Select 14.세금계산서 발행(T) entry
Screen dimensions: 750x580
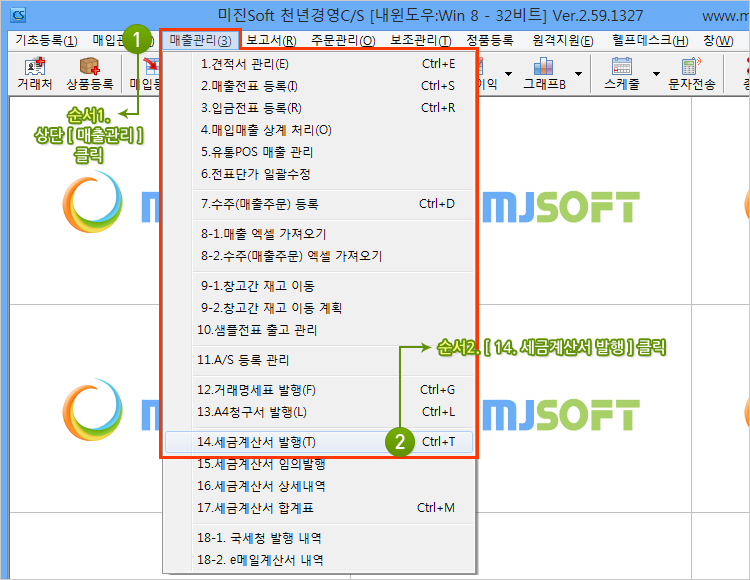pos(319,442)
